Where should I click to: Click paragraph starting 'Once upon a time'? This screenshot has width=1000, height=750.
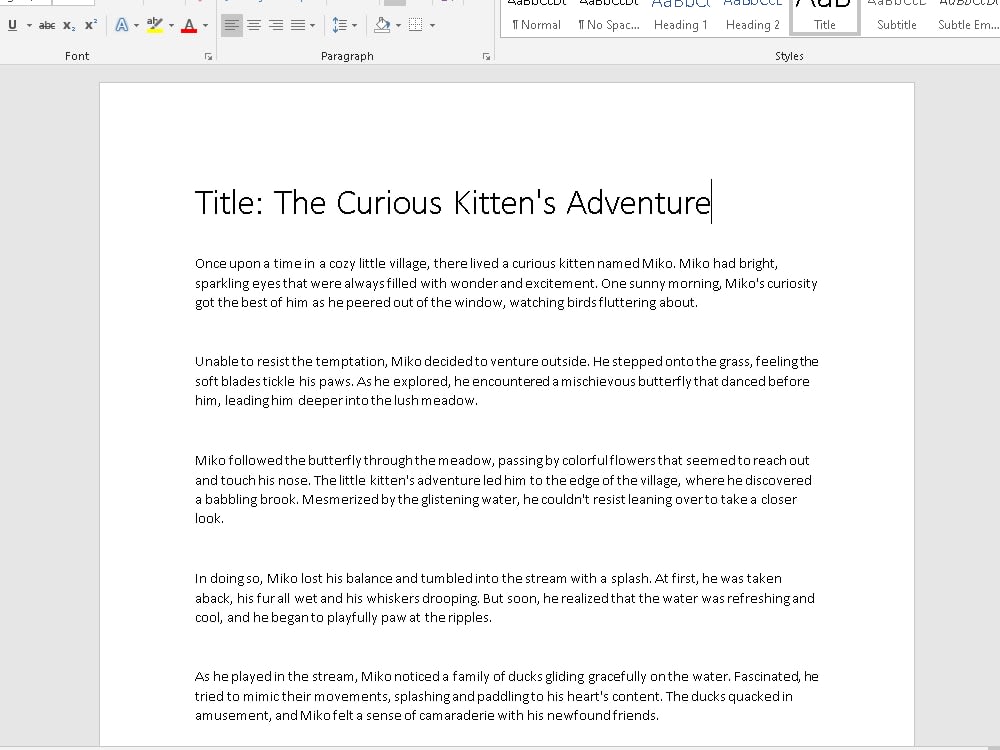pyautogui.click(x=506, y=283)
